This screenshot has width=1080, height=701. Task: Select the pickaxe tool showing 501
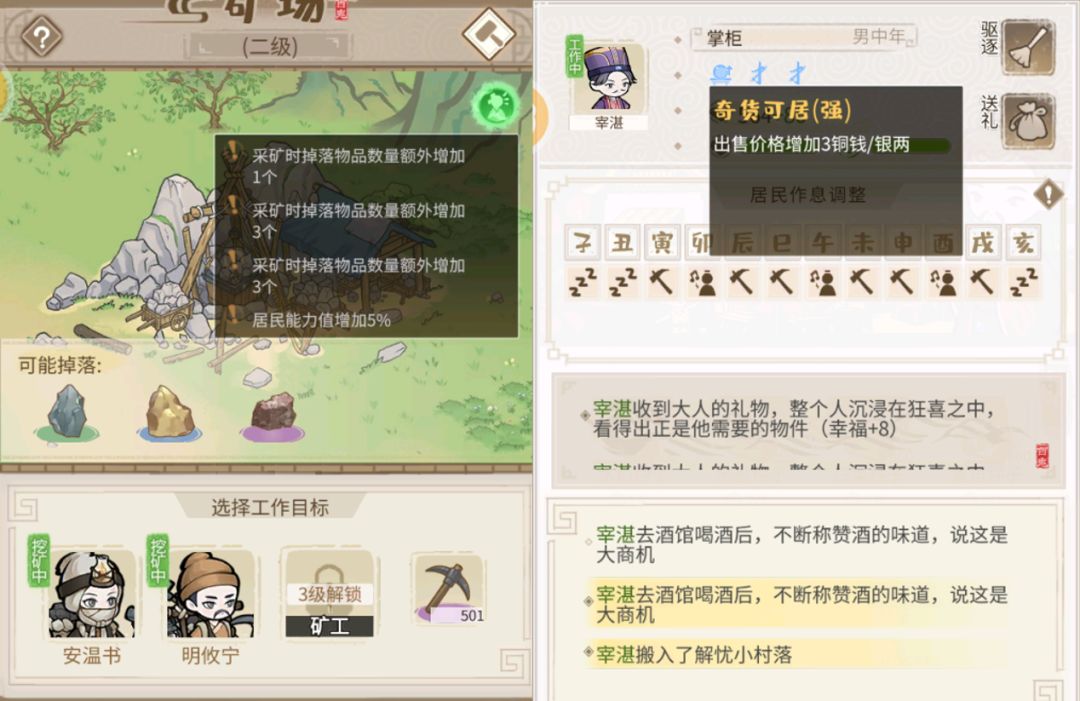click(x=449, y=591)
